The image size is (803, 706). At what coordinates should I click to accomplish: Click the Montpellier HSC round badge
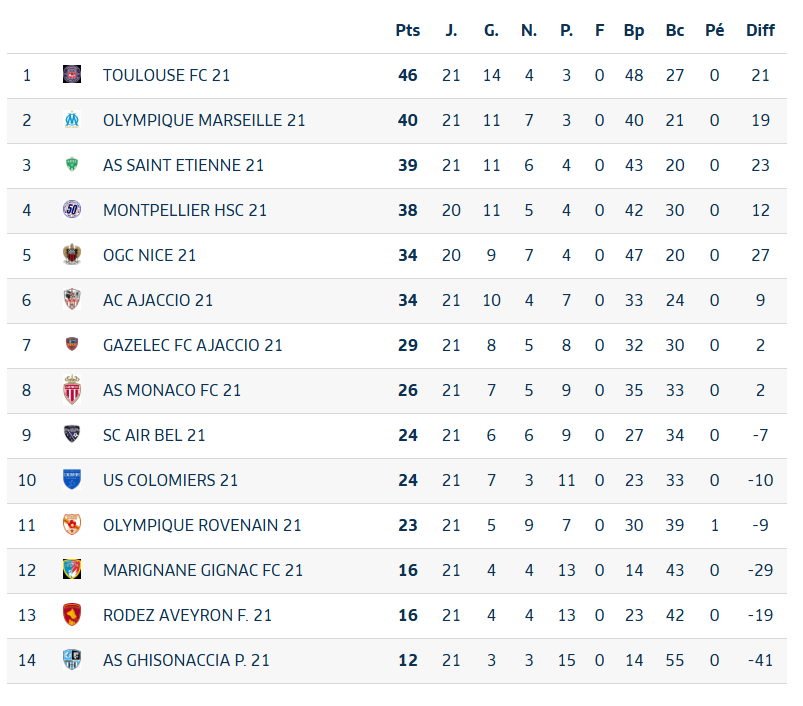click(x=72, y=209)
